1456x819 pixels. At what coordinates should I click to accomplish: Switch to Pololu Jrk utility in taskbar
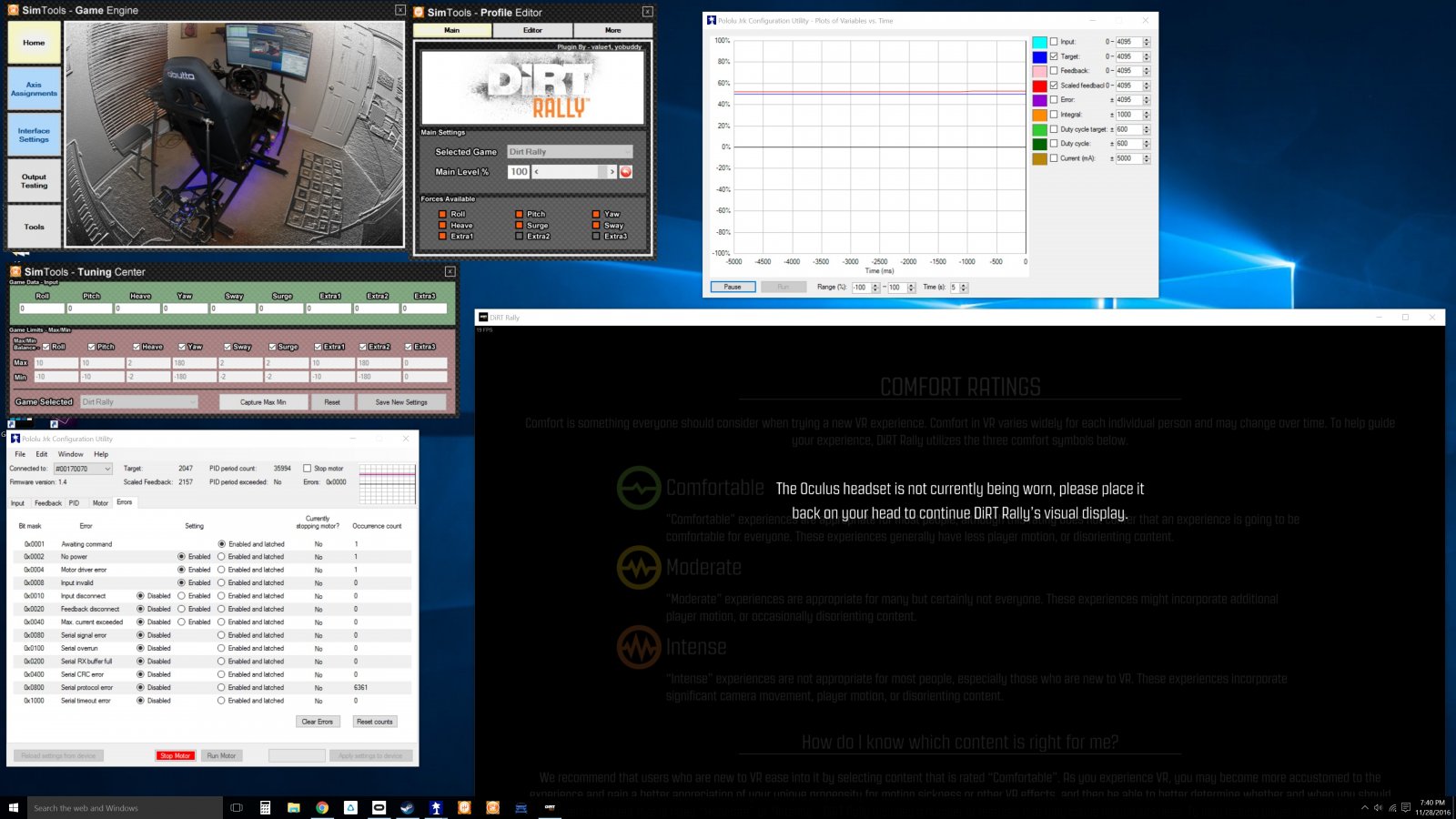coord(436,807)
